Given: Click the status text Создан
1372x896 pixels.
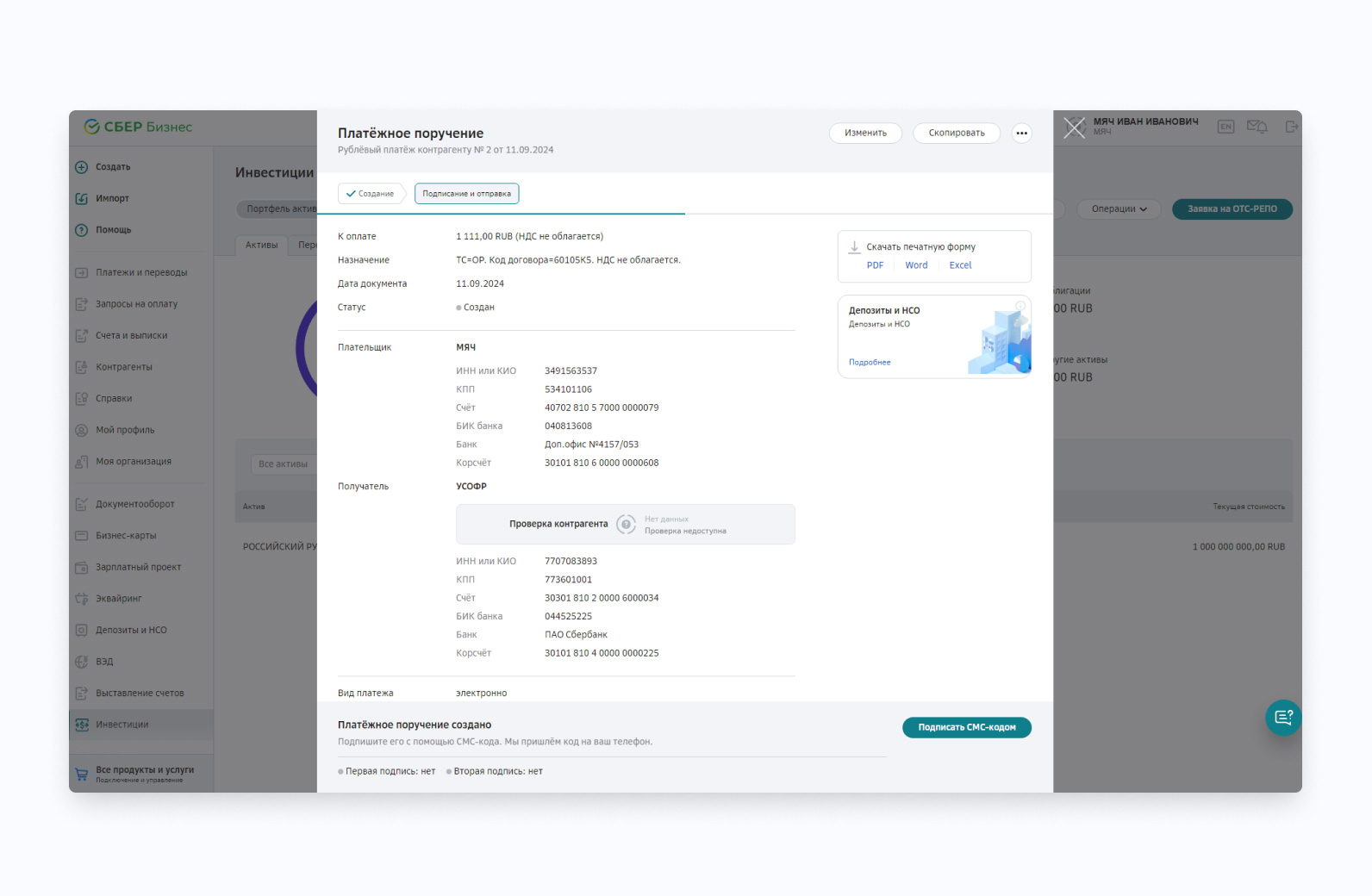Looking at the screenshot, I should pos(478,308).
